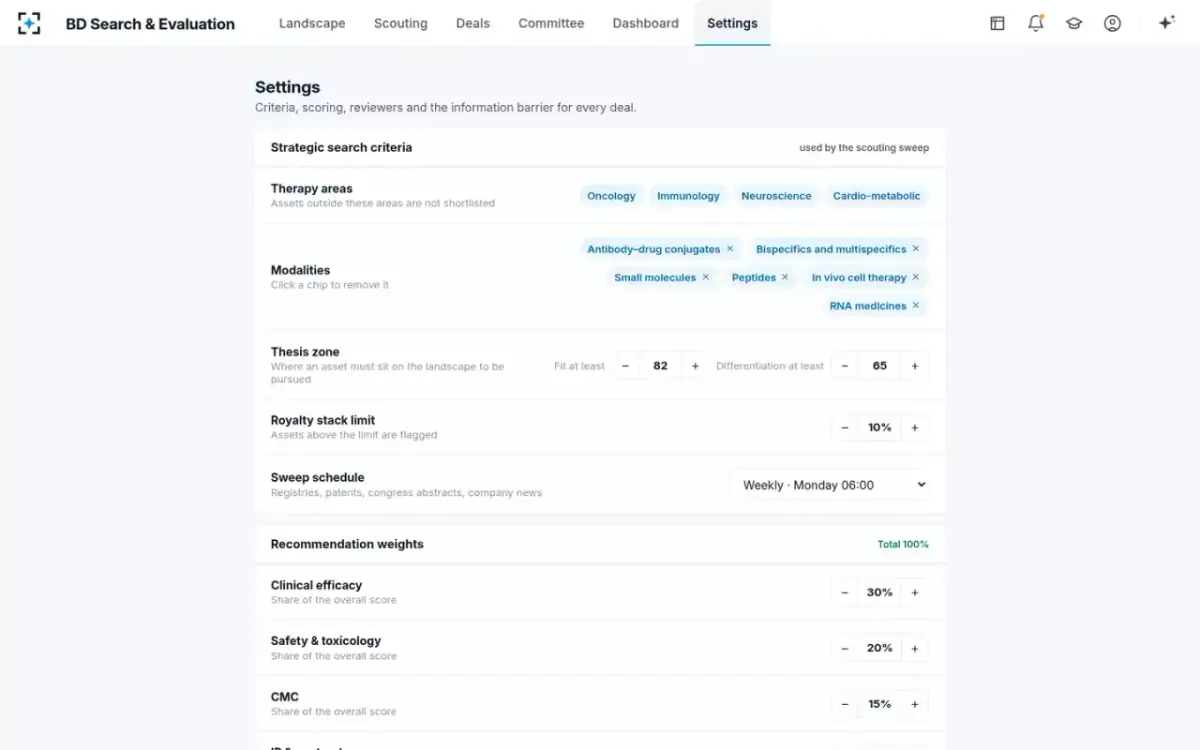Click the BD Search & Evaluation title
This screenshot has width=1200, height=750.
tap(150, 24)
